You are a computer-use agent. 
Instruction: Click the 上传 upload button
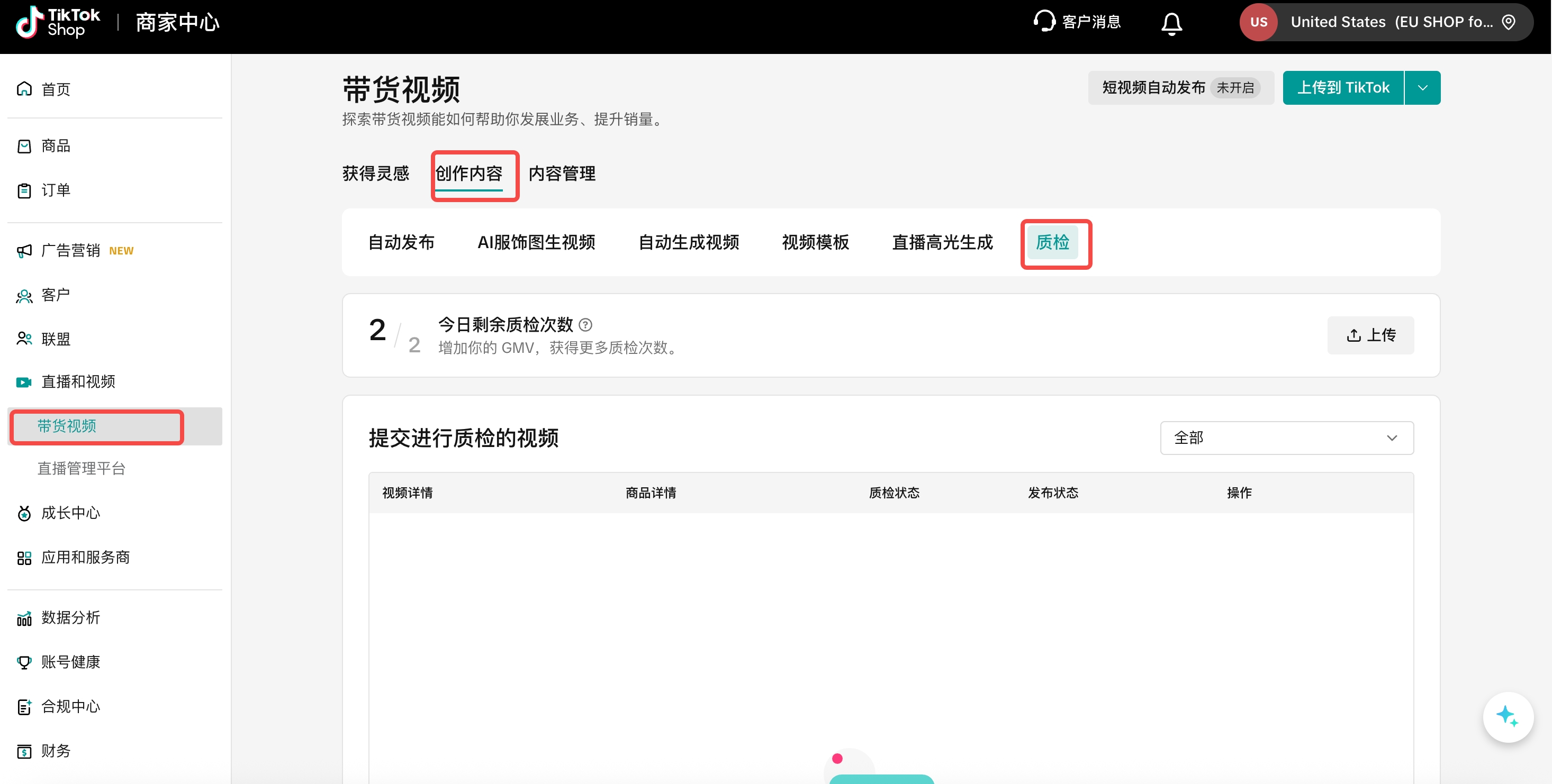pyautogui.click(x=1369, y=335)
